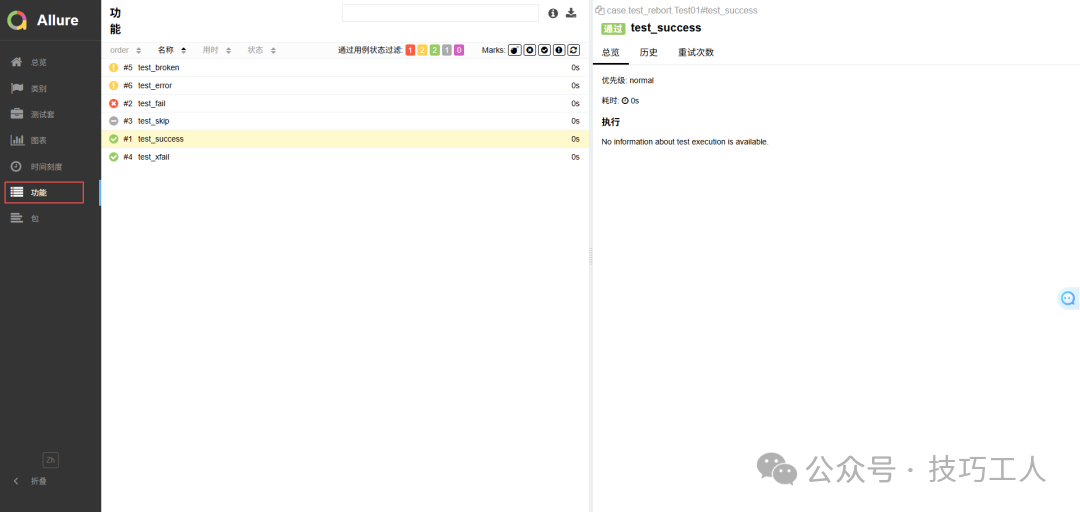
Task: Click the test_success title heading
Action: coord(666,28)
